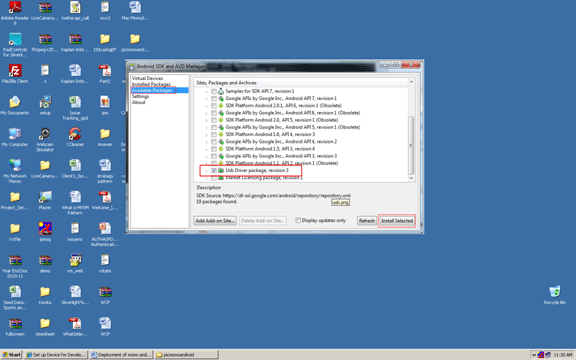Viewport: 576px width, 360px height.
Task: Click the Usb Driver package, revision 3 text
Action: tap(257, 170)
